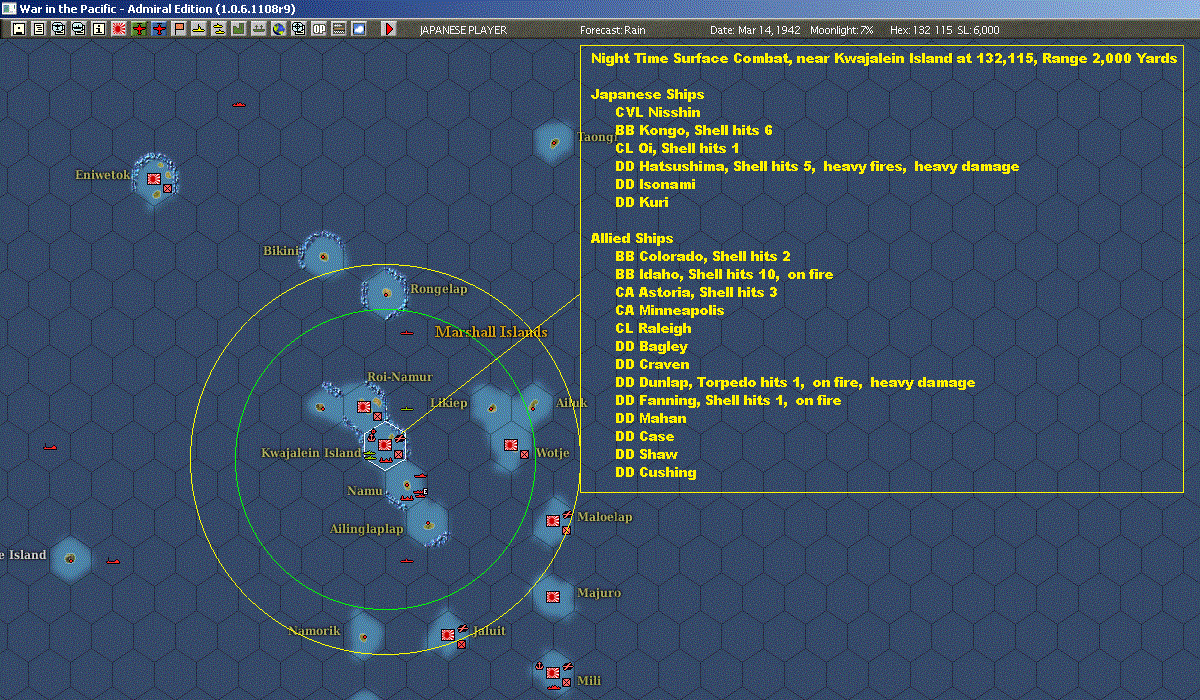Click 'DD Dunlap, Torpedo hits 1' line
The height and width of the screenshot is (700, 1200).
[x=795, y=382]
